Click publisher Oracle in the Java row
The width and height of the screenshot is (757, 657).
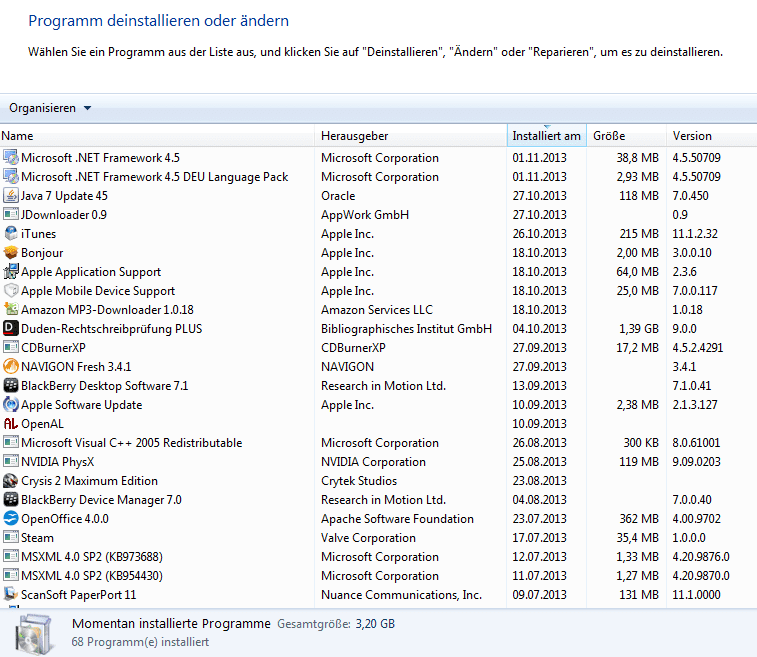[338, 196]
